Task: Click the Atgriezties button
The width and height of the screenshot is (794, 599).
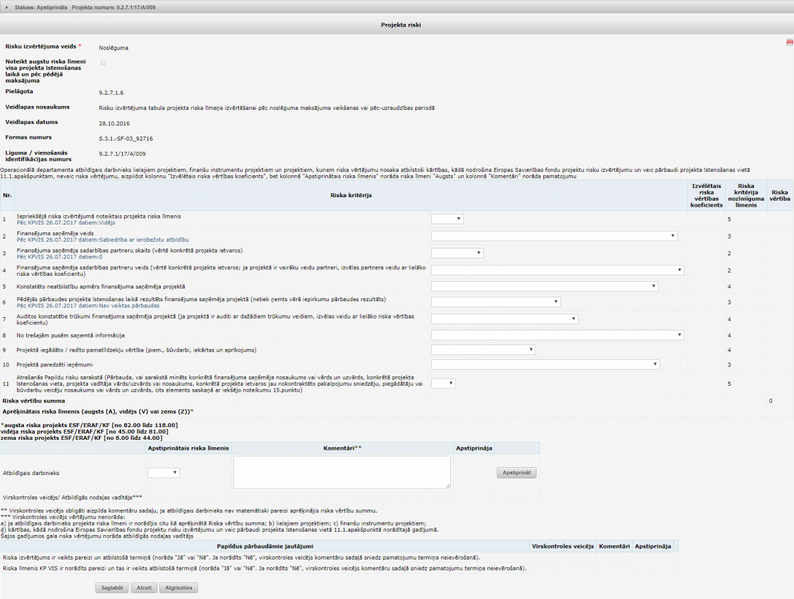Action: 179,588
